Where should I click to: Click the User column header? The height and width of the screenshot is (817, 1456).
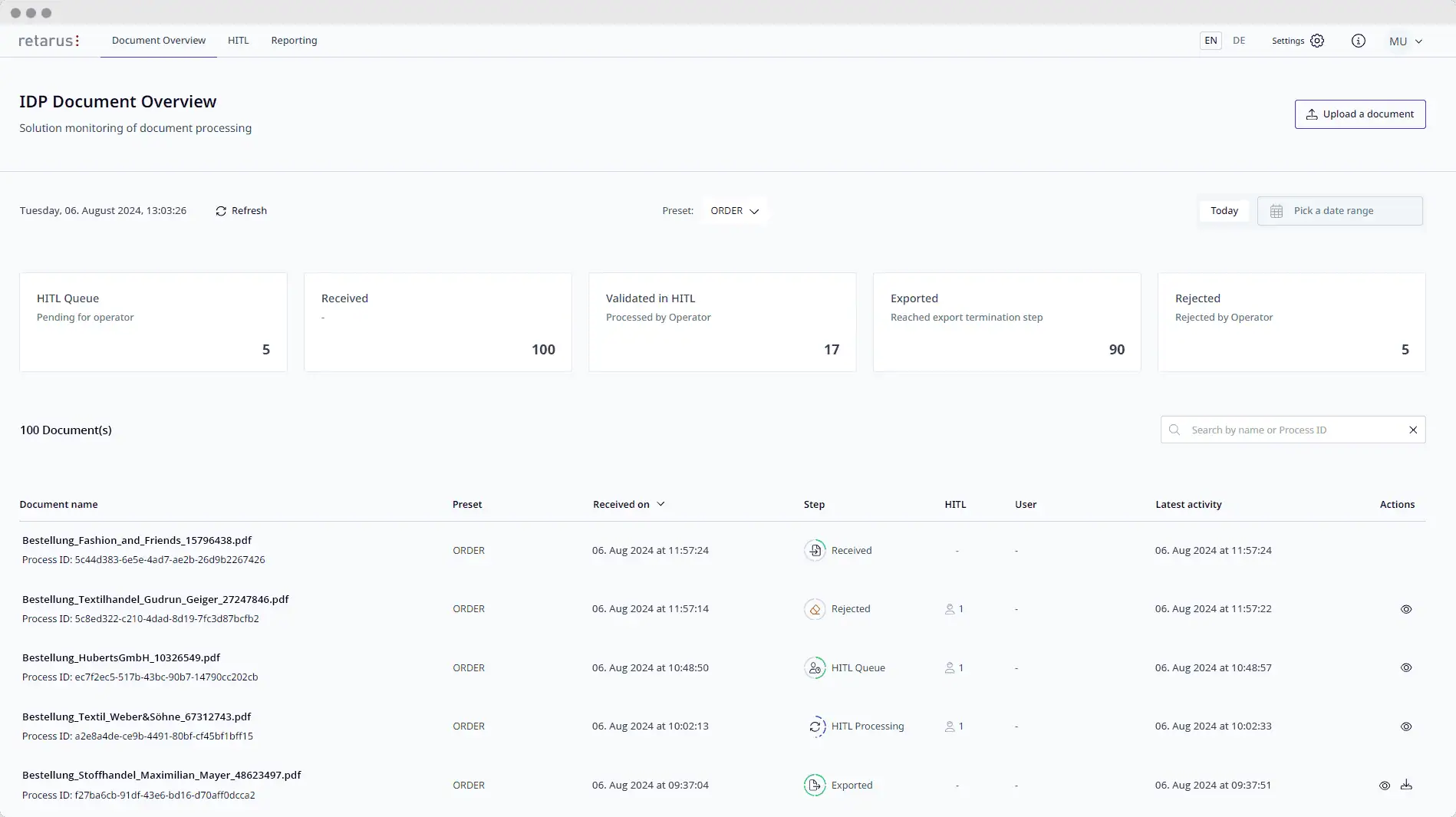tap(1026, 505)
